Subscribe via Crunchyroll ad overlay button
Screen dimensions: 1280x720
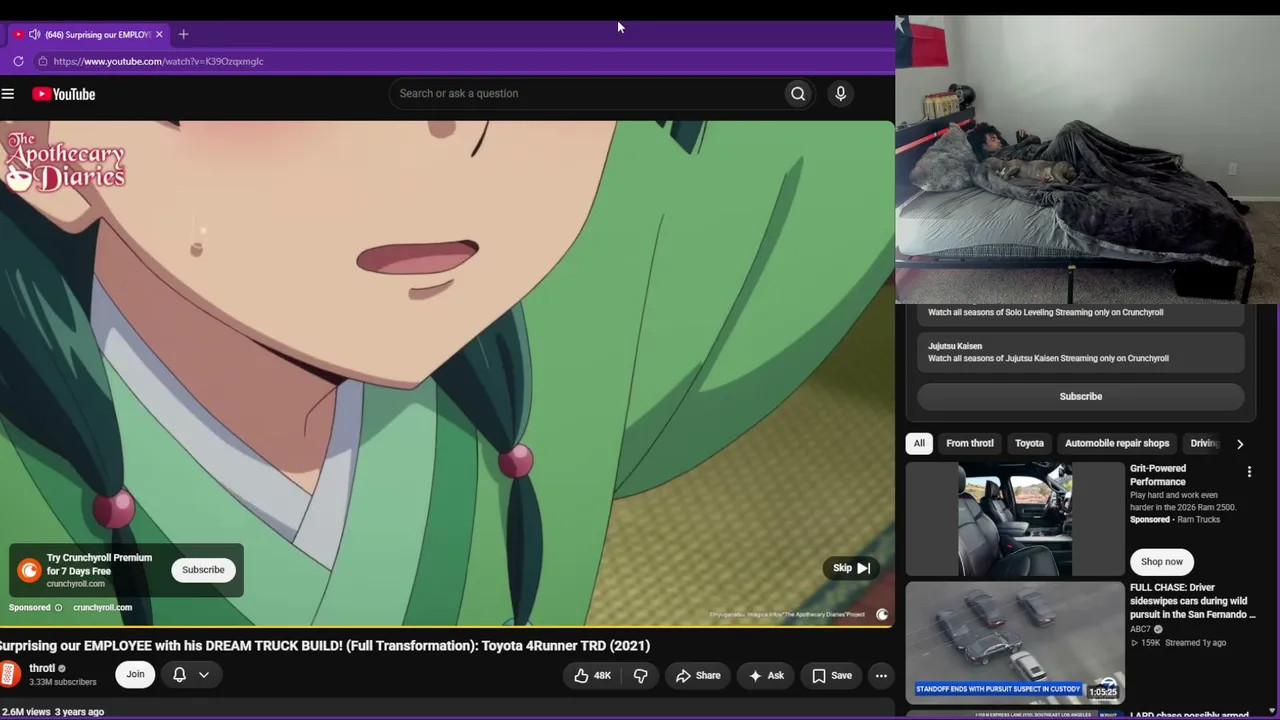[203, 570]
